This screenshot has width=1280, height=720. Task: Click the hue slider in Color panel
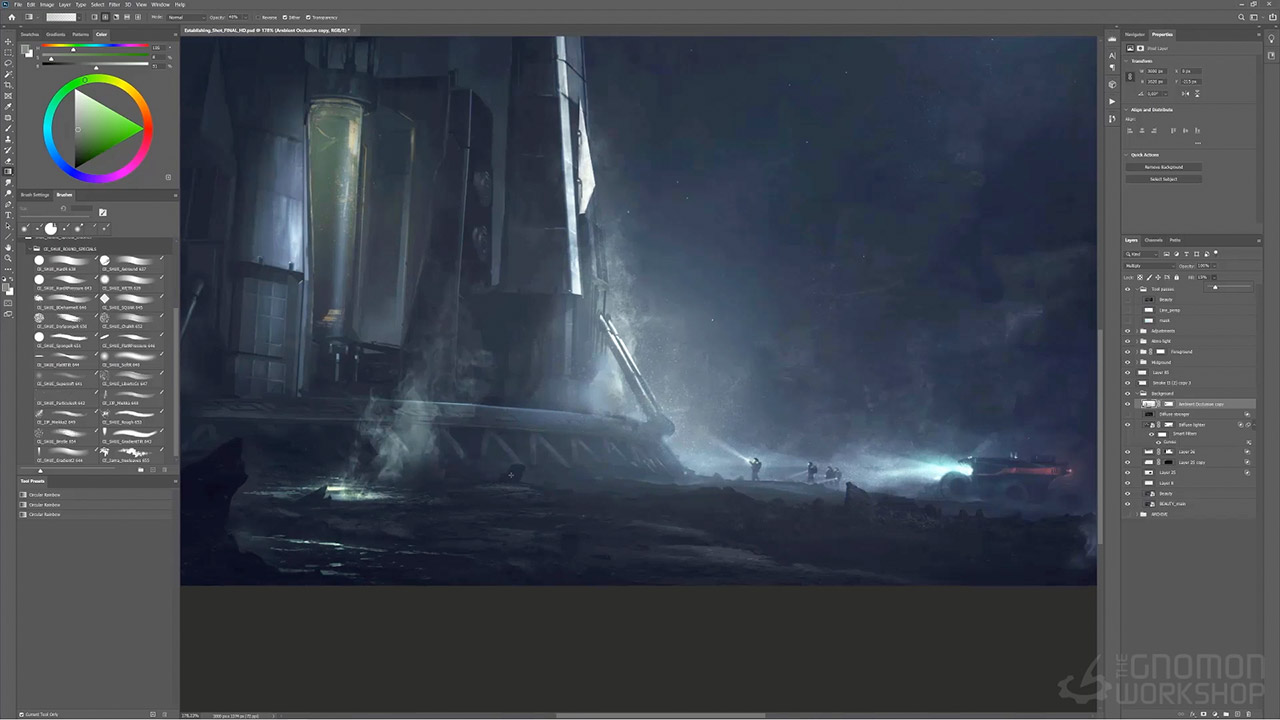pos(96,47)
